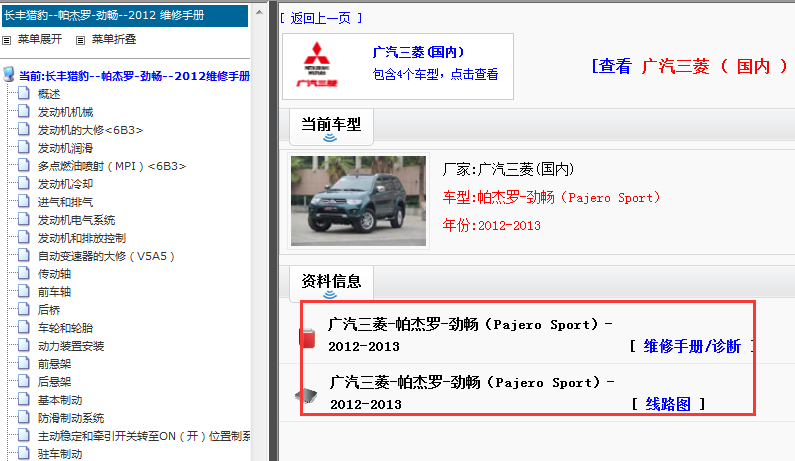This screenshot has width=795, height=461.
Task: Open the 维修手册/诊断 link
Action: (692, 346)
